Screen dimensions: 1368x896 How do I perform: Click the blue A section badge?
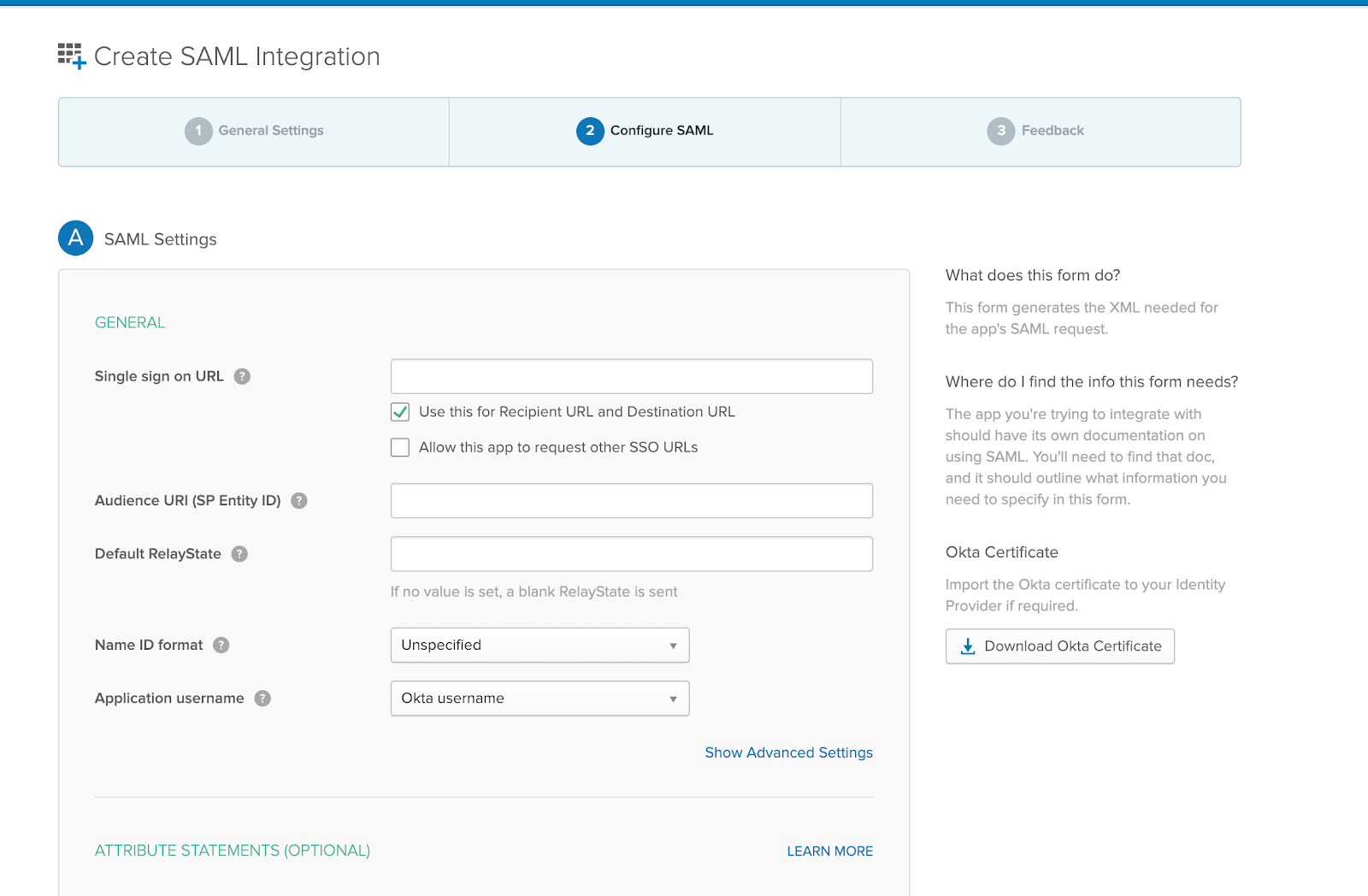point(75,238)
